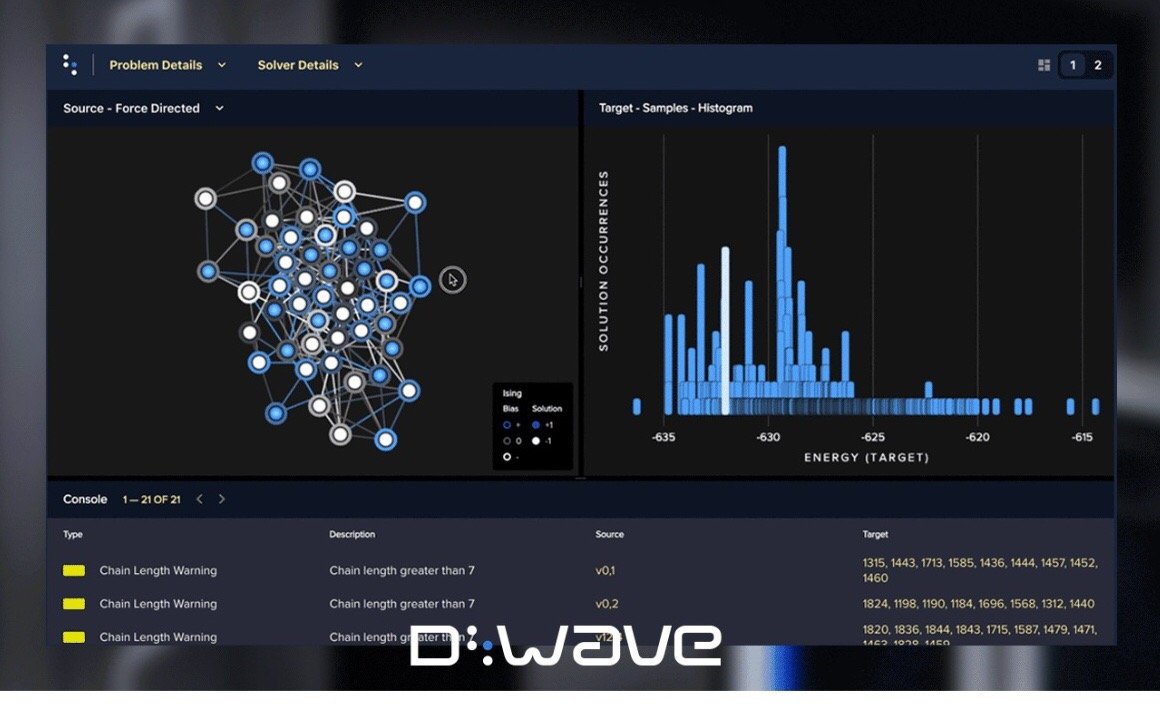Click yellow warning swatch for v0,2 row
Image resolution: width=1160 pixels, height=716 pixels.
point(74,604)
